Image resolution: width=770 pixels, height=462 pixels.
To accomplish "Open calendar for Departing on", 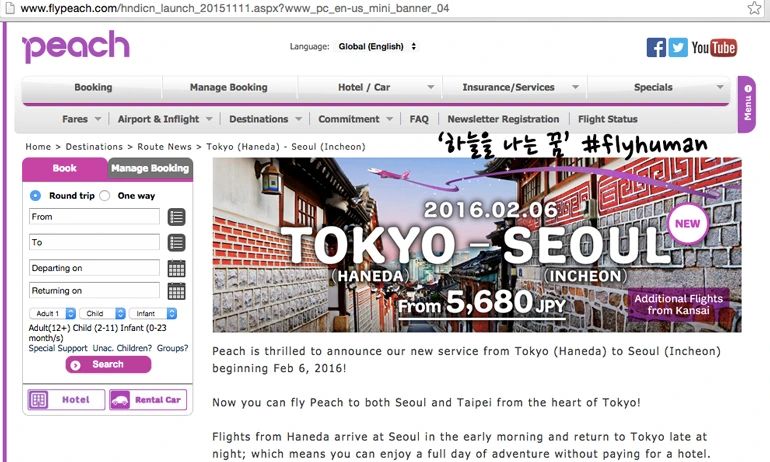I will (176, 269).
